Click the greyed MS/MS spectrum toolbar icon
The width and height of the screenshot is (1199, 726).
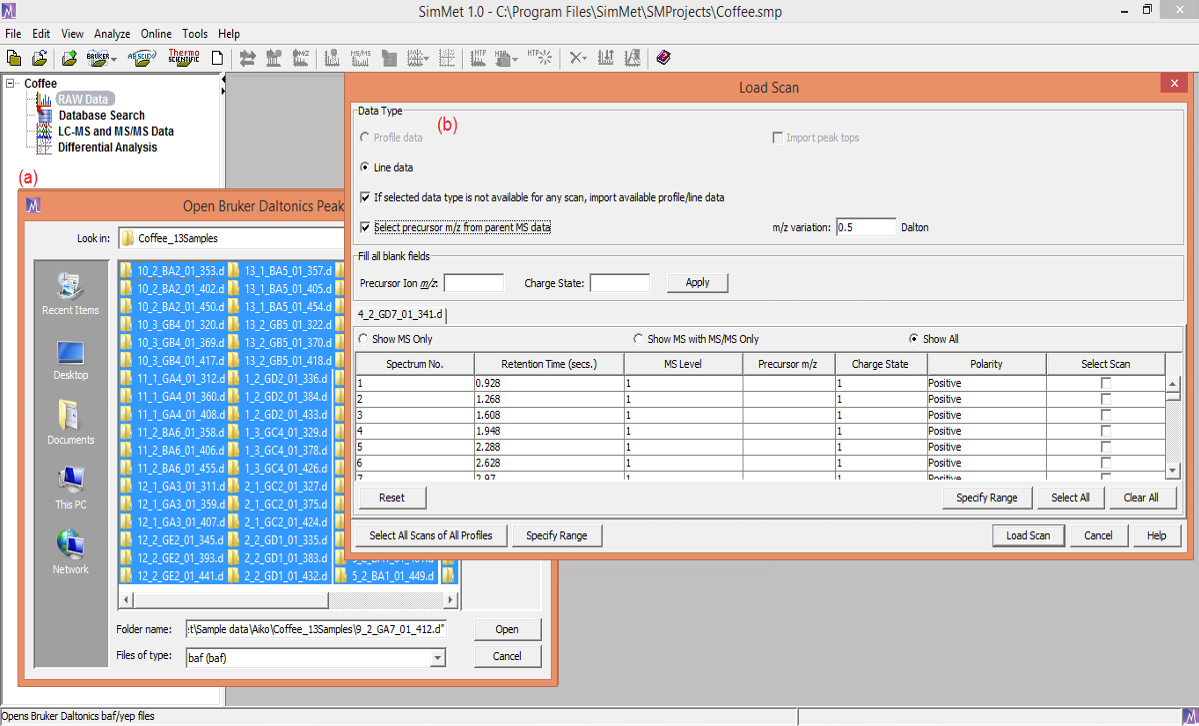tap(360, 58)
